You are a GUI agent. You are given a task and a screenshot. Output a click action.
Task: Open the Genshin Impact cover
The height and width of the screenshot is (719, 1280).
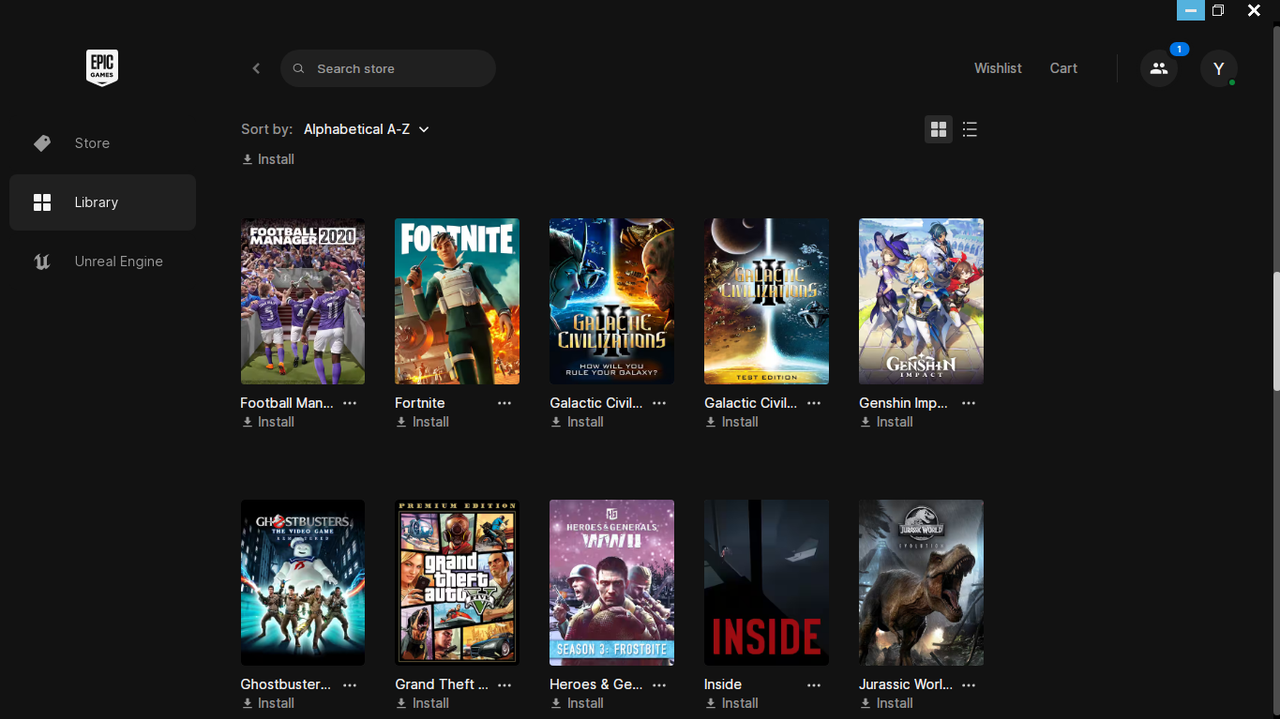921,301
